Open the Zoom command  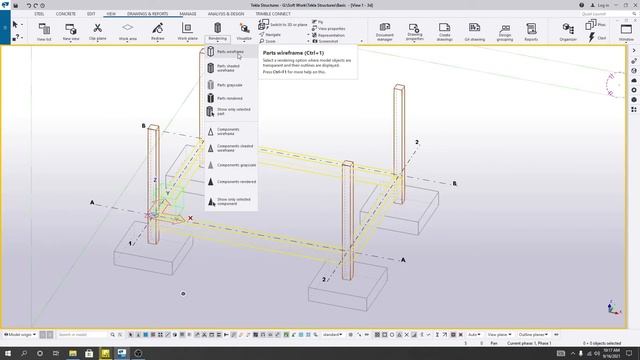pos(268,41)
